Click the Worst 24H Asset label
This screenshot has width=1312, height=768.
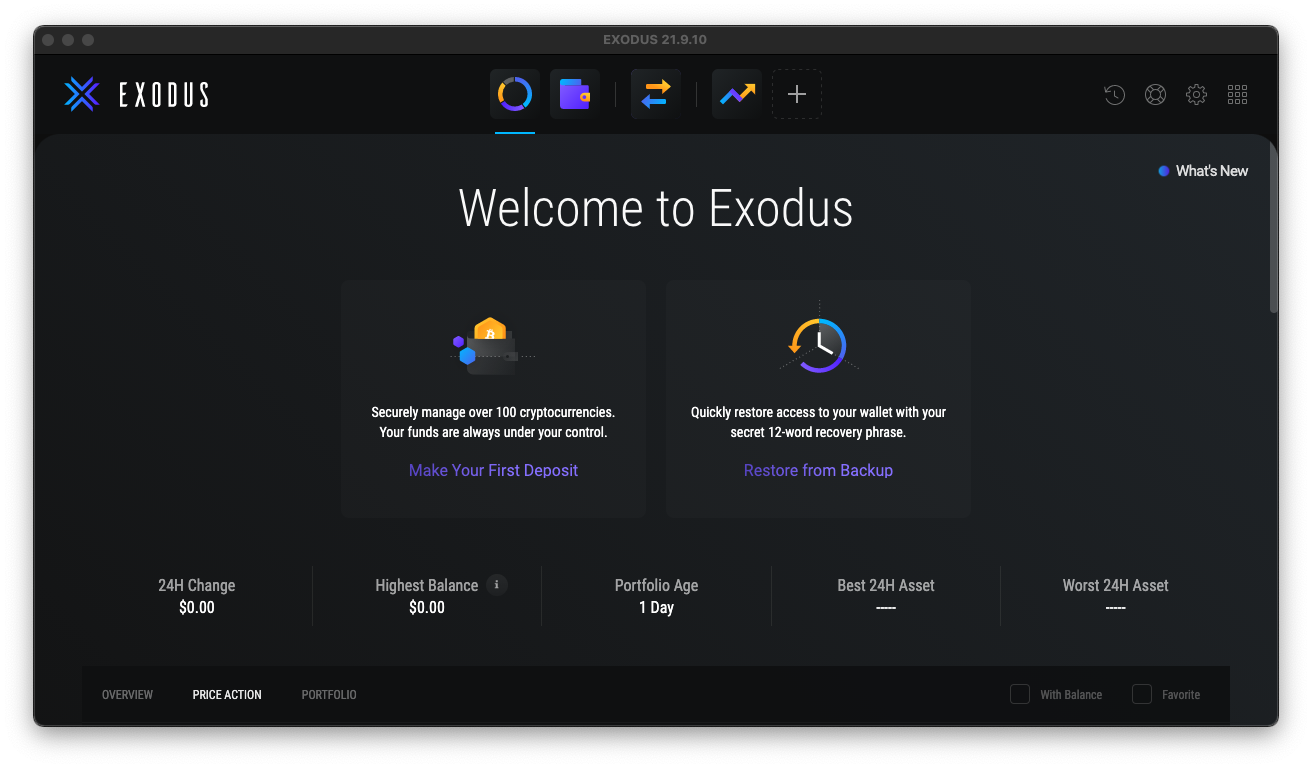1115,585
